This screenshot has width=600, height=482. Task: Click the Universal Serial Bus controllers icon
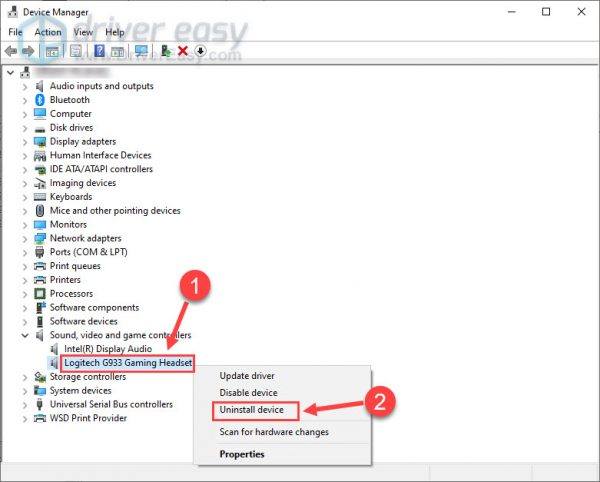point(39,404)
